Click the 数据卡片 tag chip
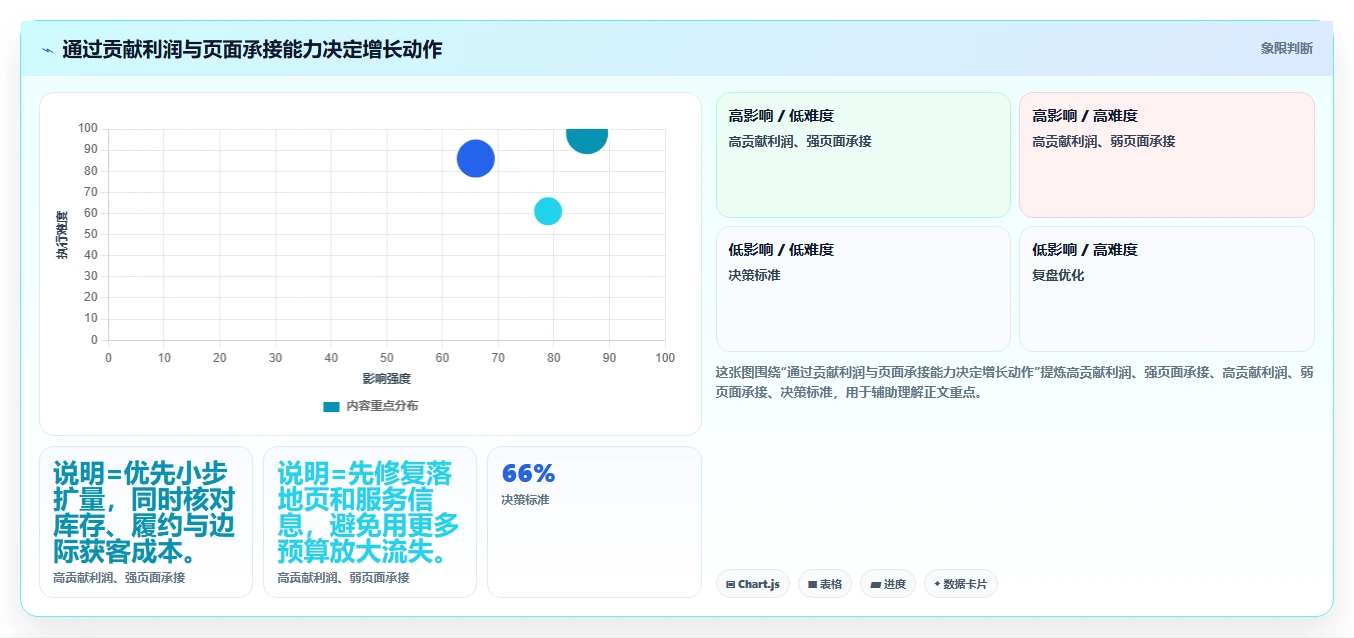Viewport: 1354px width, 638px height. [x=960, y=584]
